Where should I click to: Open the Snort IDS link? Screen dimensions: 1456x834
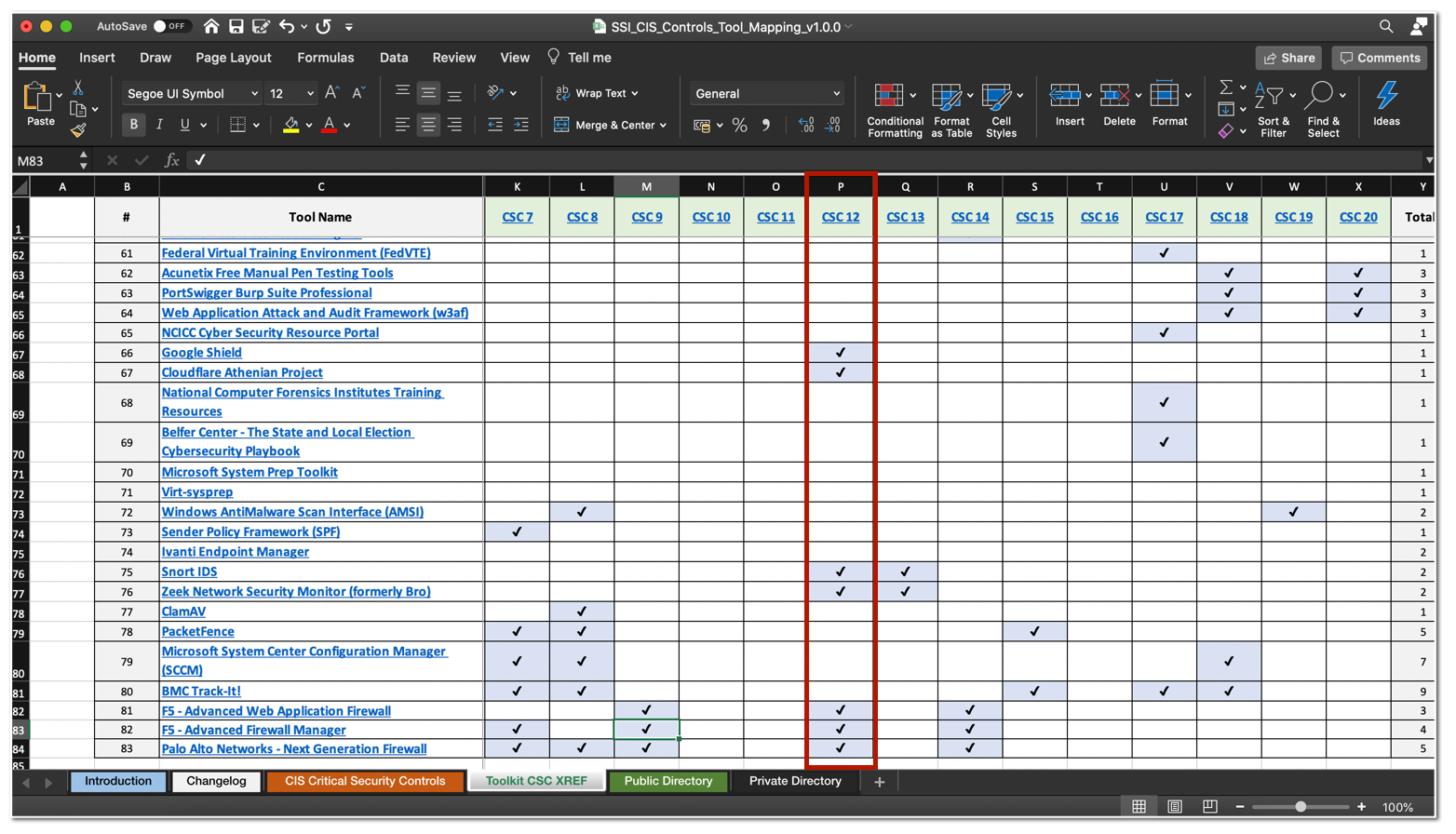coord(189,572)
